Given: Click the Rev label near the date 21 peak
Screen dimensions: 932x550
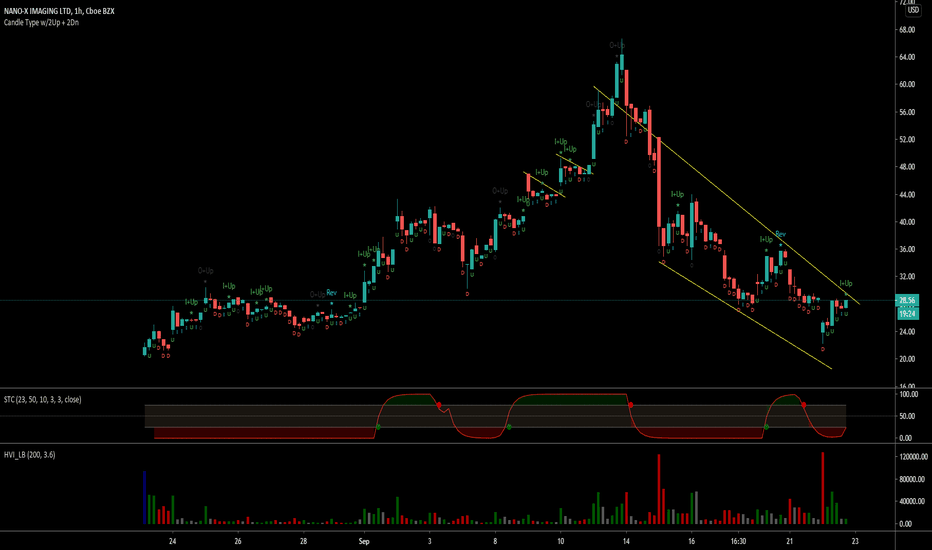Looking at the screenshot, I should tap(780, 234).
